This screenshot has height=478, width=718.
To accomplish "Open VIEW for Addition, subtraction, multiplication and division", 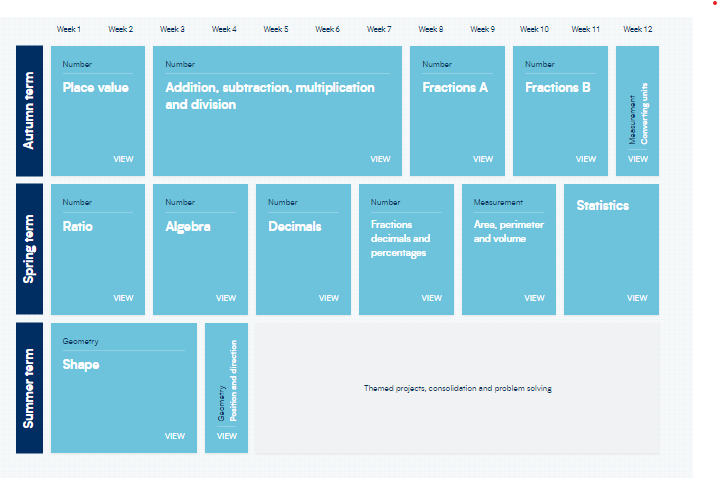I will [380, 159].
